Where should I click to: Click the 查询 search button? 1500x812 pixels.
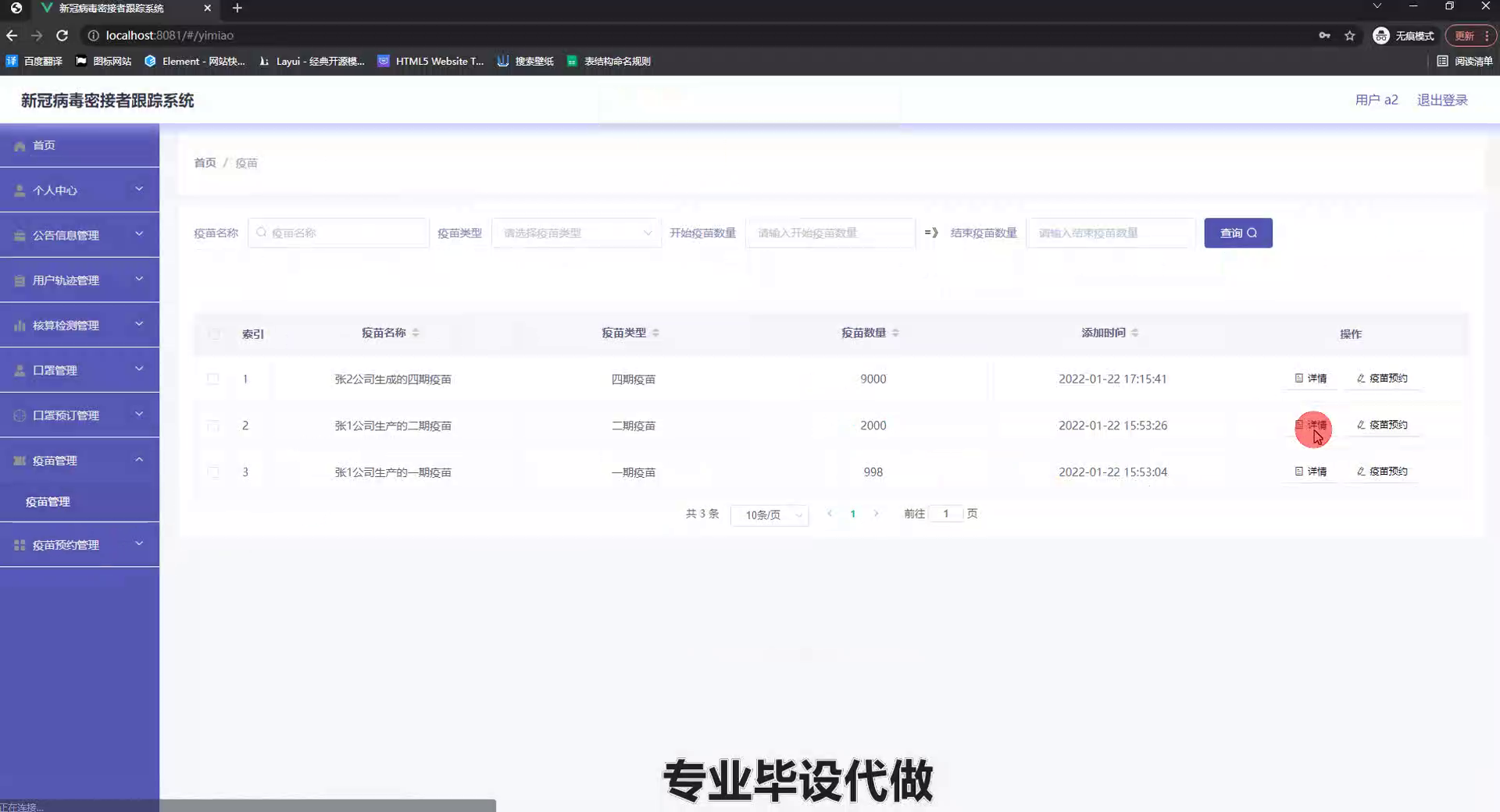[1238, 233]
